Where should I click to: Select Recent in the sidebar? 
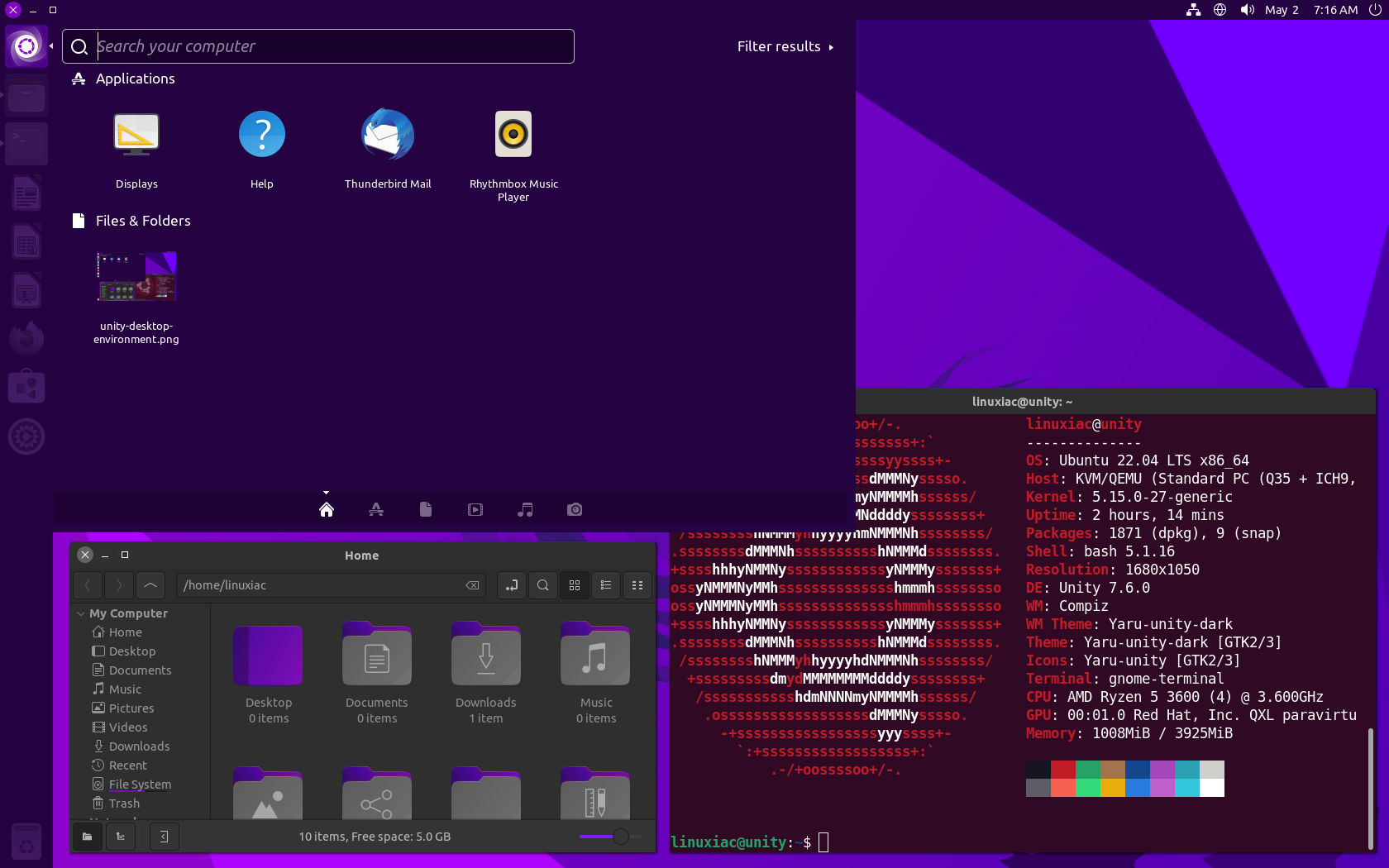tap(127, 765)
